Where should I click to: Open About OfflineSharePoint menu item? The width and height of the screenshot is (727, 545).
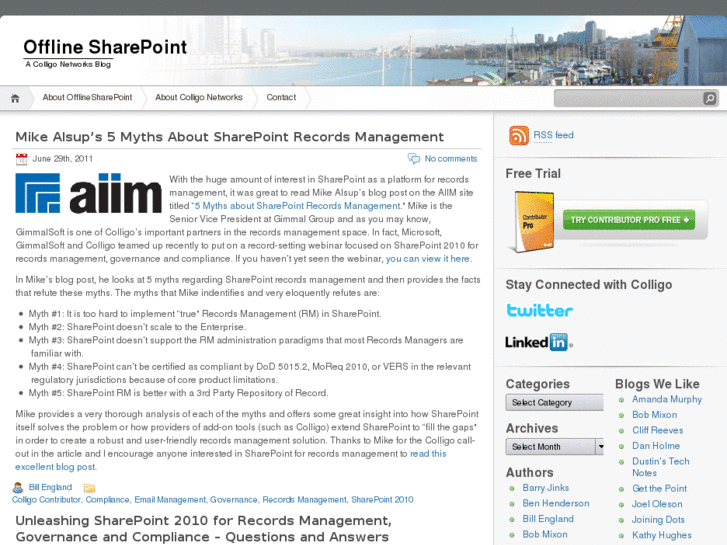pyautogui.click(x=87, y=97)
